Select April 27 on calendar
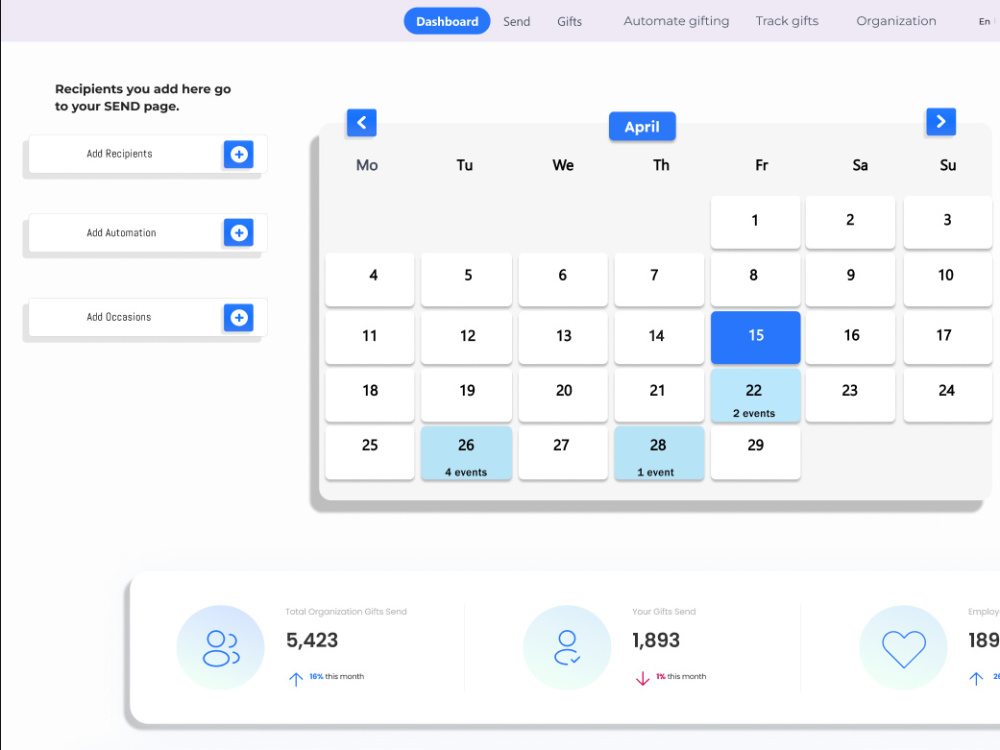1000x750 pixels. (563, 453)
